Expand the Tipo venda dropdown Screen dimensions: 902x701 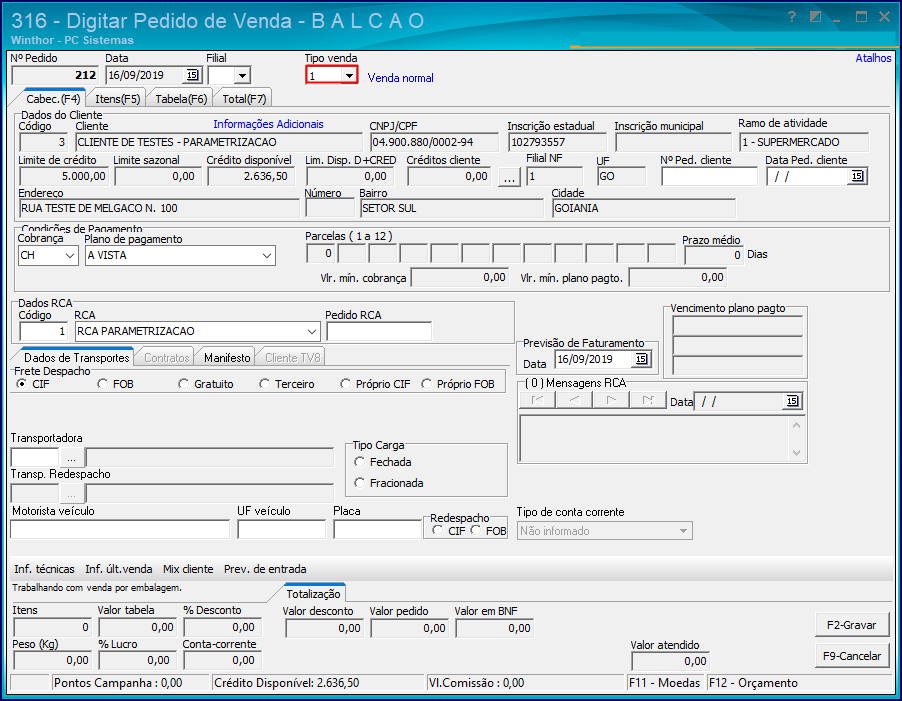pos(349,75)
